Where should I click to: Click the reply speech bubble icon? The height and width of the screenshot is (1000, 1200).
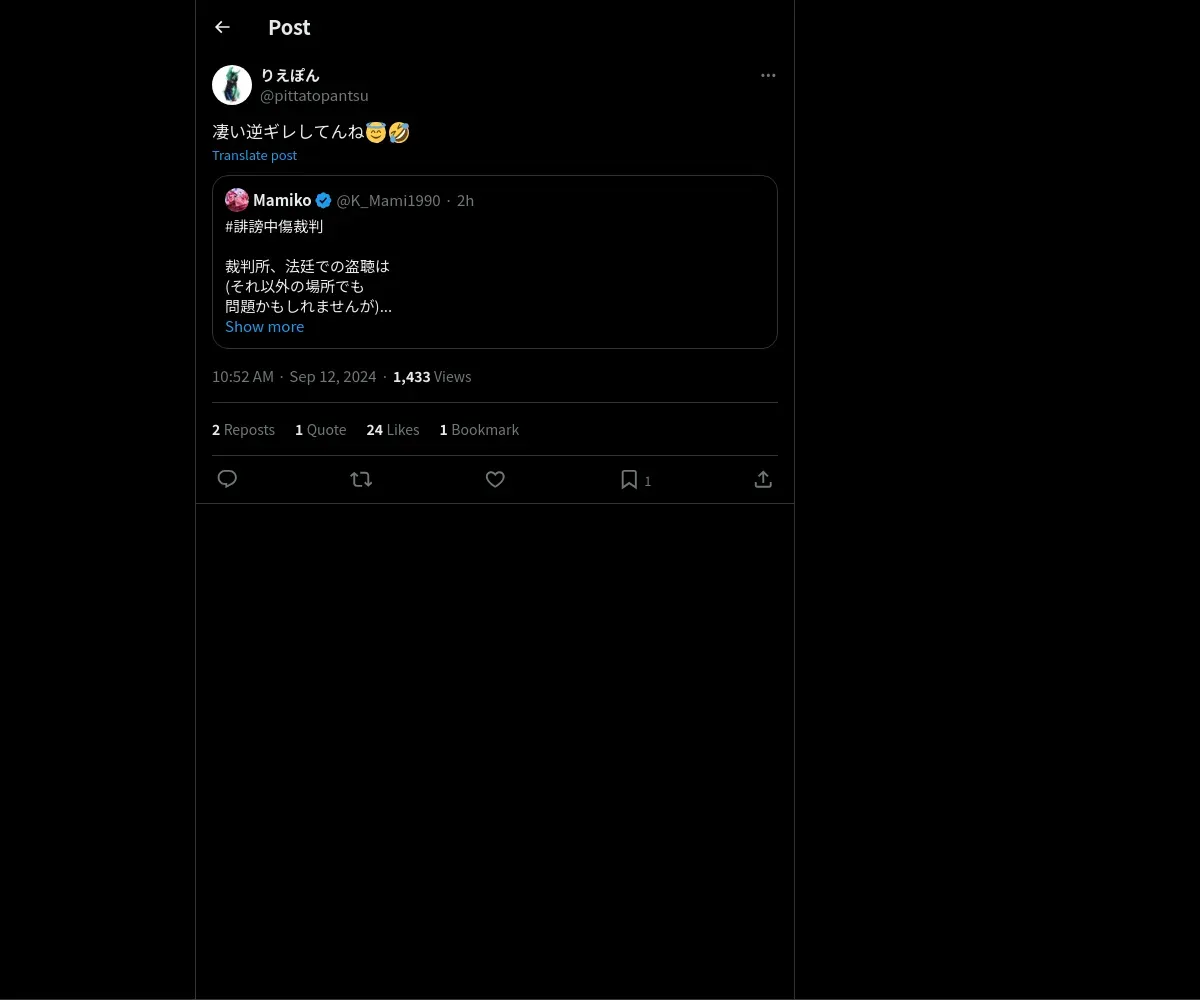tap(227, 479)
